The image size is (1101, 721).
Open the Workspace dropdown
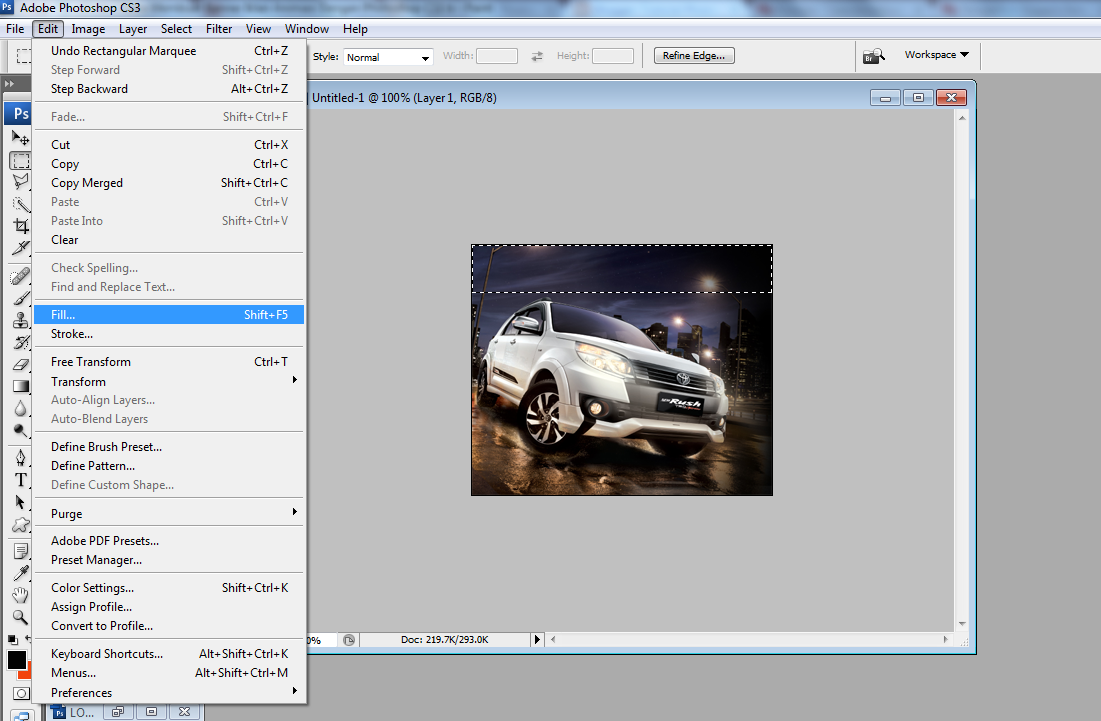(936, 55)
